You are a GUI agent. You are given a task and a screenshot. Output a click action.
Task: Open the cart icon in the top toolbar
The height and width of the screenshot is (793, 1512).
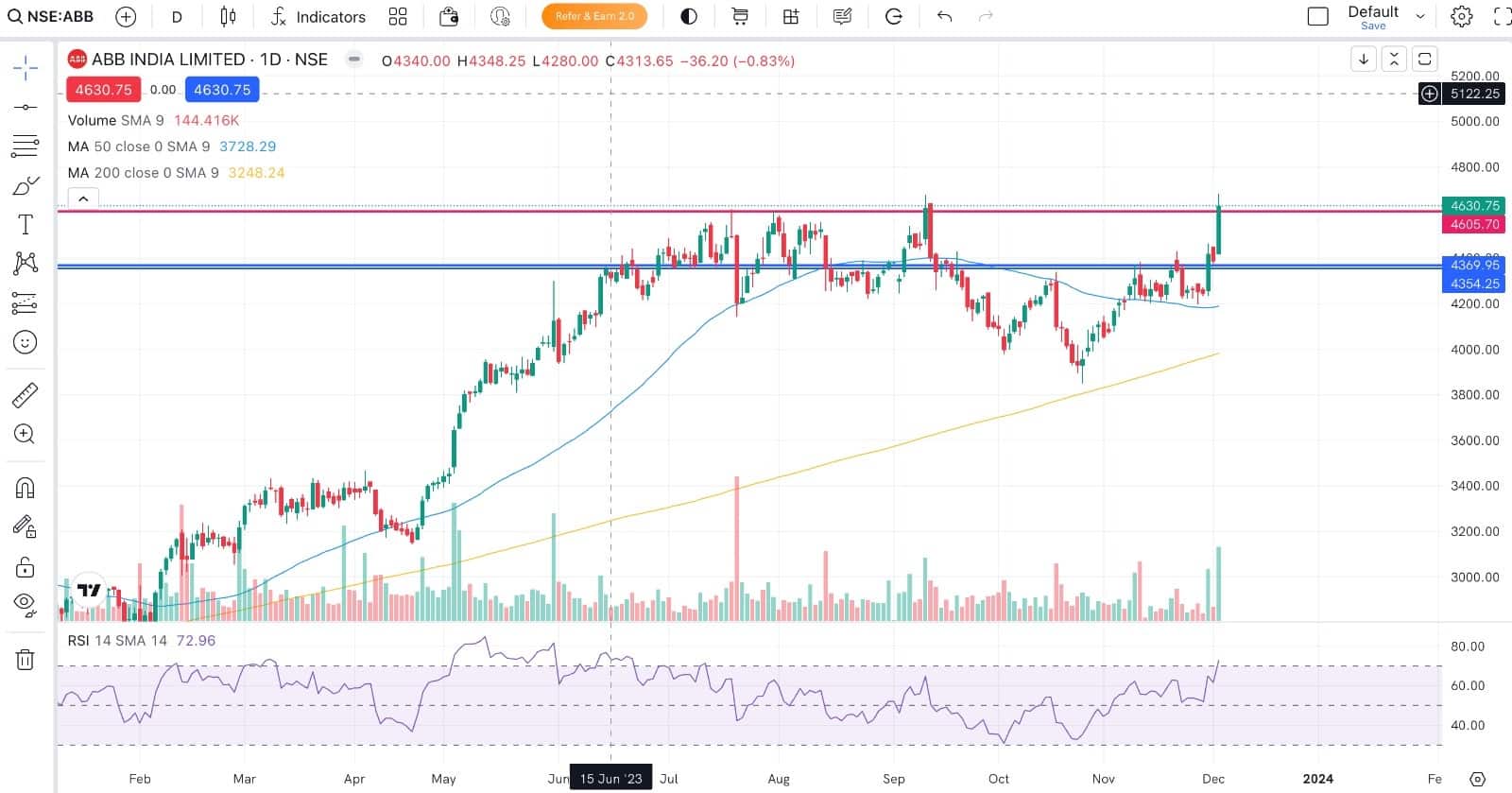tap(740, 16)
